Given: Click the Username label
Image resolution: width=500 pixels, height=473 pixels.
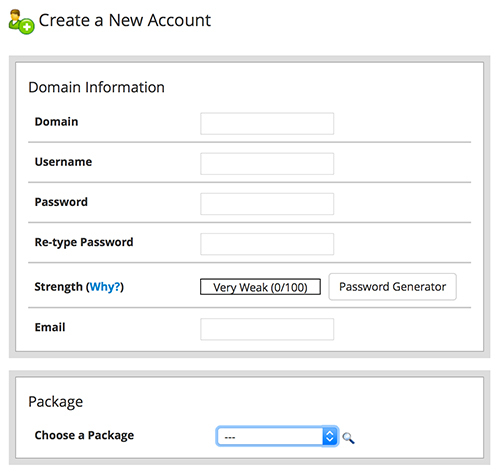Looking at the screenshot, I should click(x=63, y=162).
